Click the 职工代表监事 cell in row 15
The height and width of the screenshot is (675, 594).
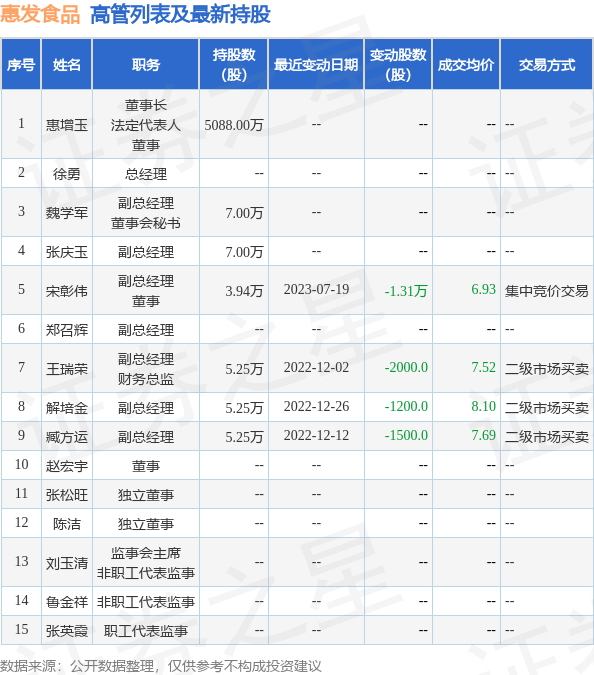[146, 631]
